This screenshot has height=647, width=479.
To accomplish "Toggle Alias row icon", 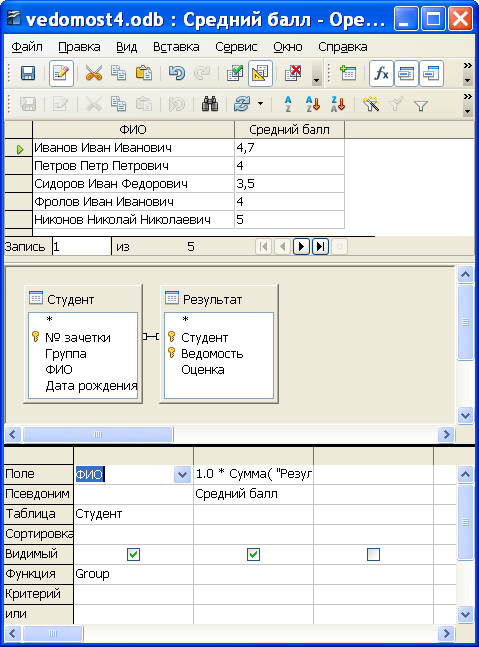I will click(431, 73).
